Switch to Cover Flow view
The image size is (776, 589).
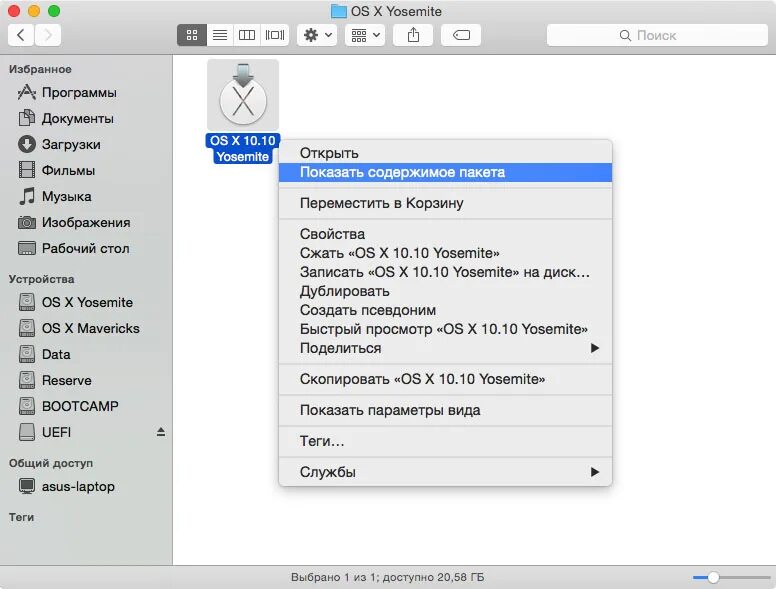click(275, 35)
